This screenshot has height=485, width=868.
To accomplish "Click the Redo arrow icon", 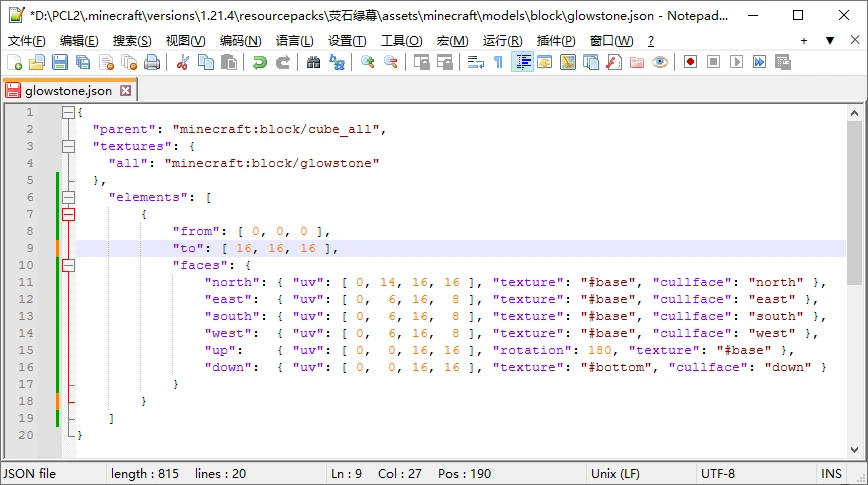I will point(282,62).
